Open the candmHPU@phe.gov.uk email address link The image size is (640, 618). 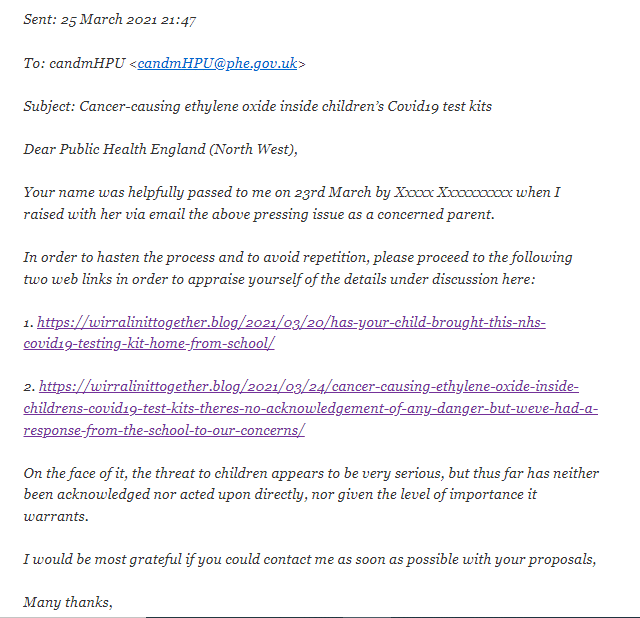(217, 63)
